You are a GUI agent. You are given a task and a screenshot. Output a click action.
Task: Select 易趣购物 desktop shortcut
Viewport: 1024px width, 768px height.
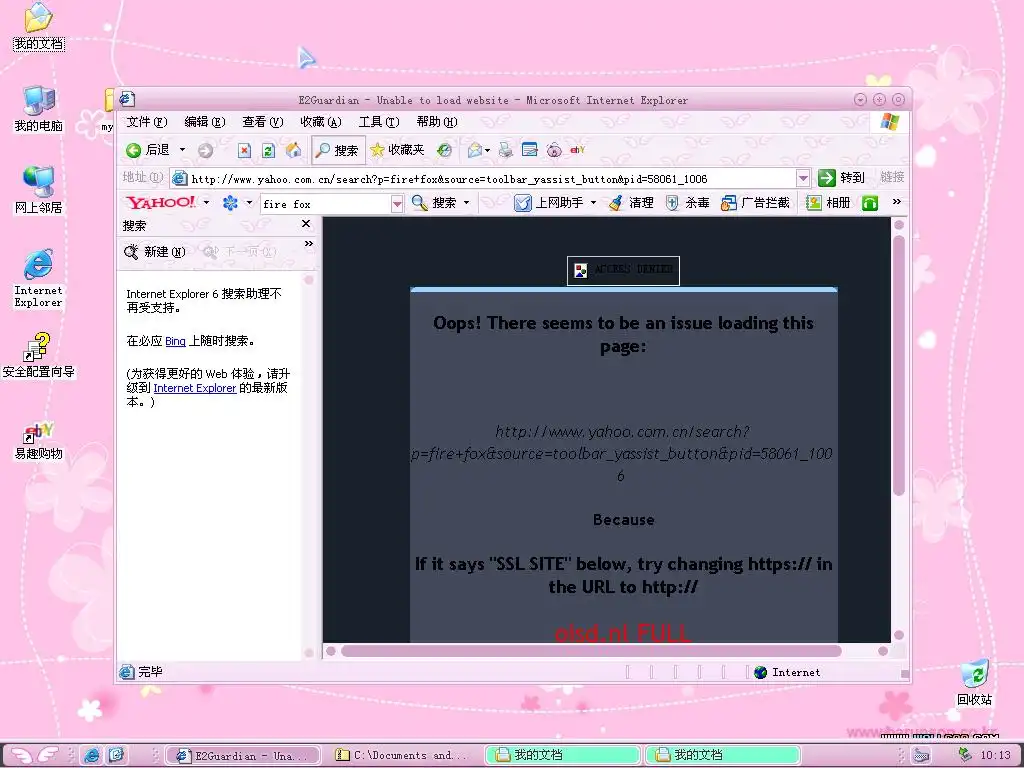(x=39, y=441)
